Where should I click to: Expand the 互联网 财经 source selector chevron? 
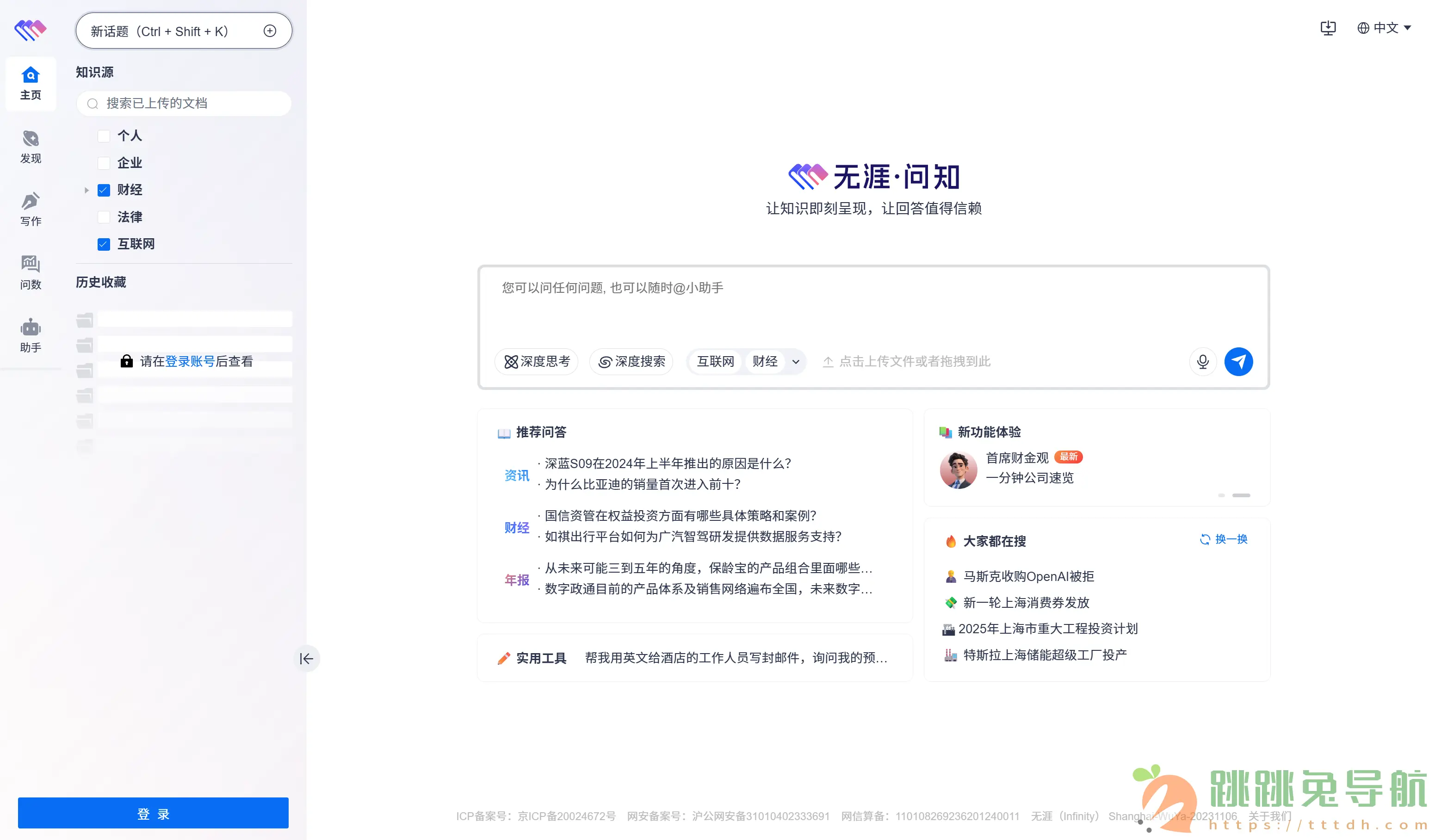795,361
